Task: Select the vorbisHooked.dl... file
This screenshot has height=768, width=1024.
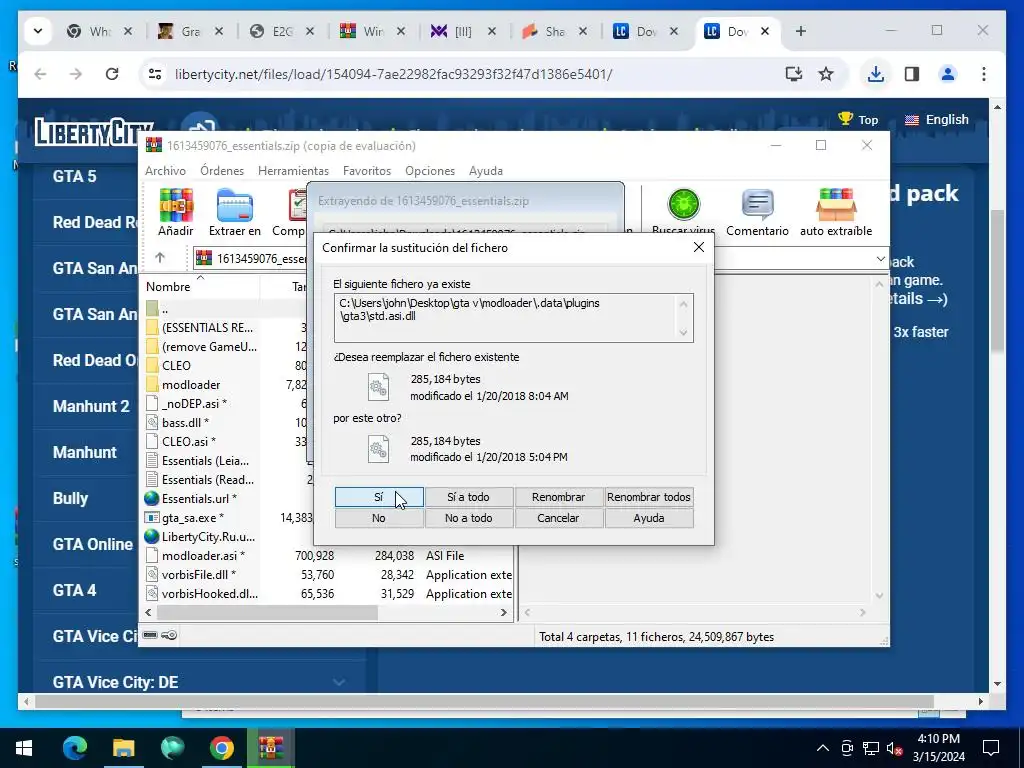Action: (x=210, y=594)
